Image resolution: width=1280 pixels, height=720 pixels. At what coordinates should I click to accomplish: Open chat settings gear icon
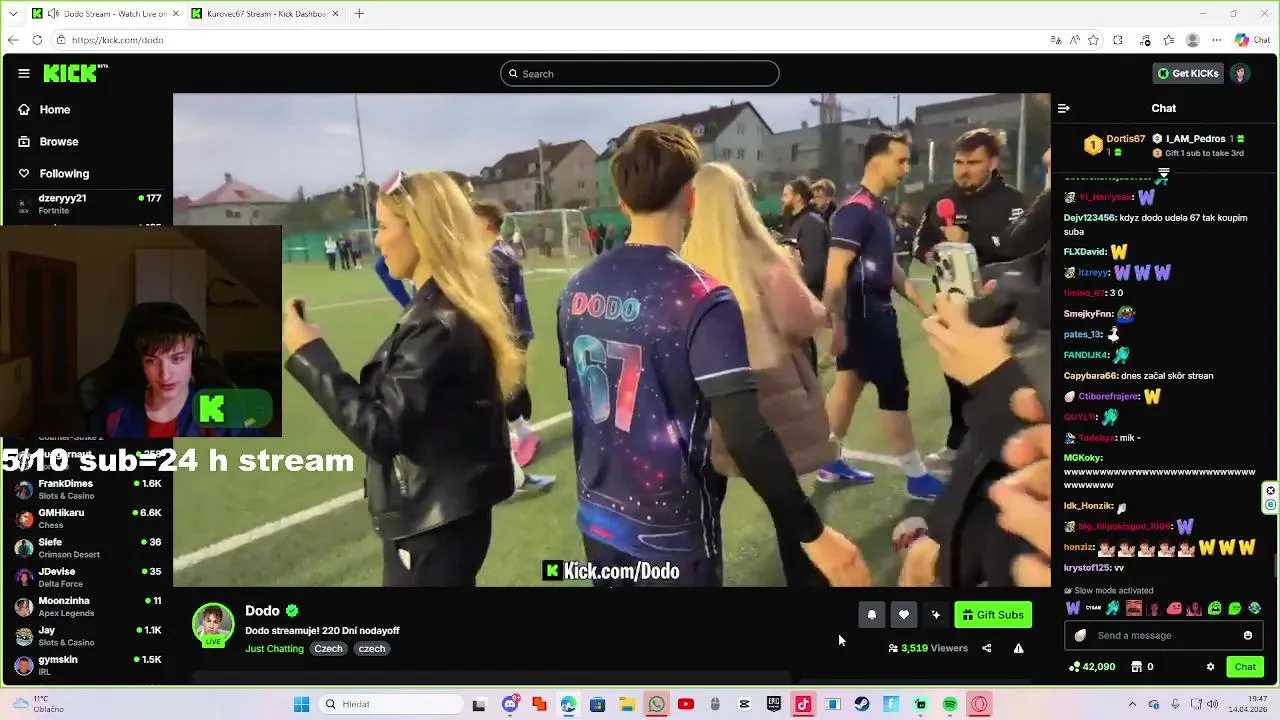tap(1210, 667)
